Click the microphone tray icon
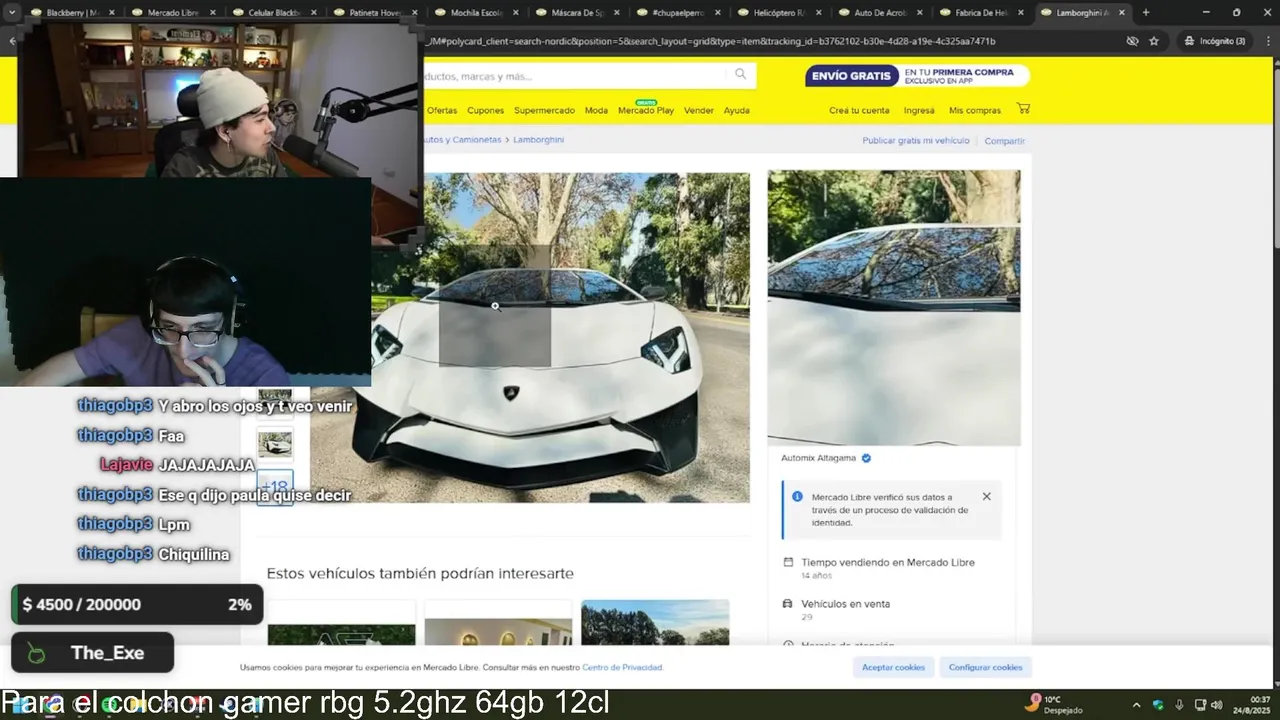The width and height of the screenshot is (1280, 720). pyautogui.click(x=1180, y=705)
